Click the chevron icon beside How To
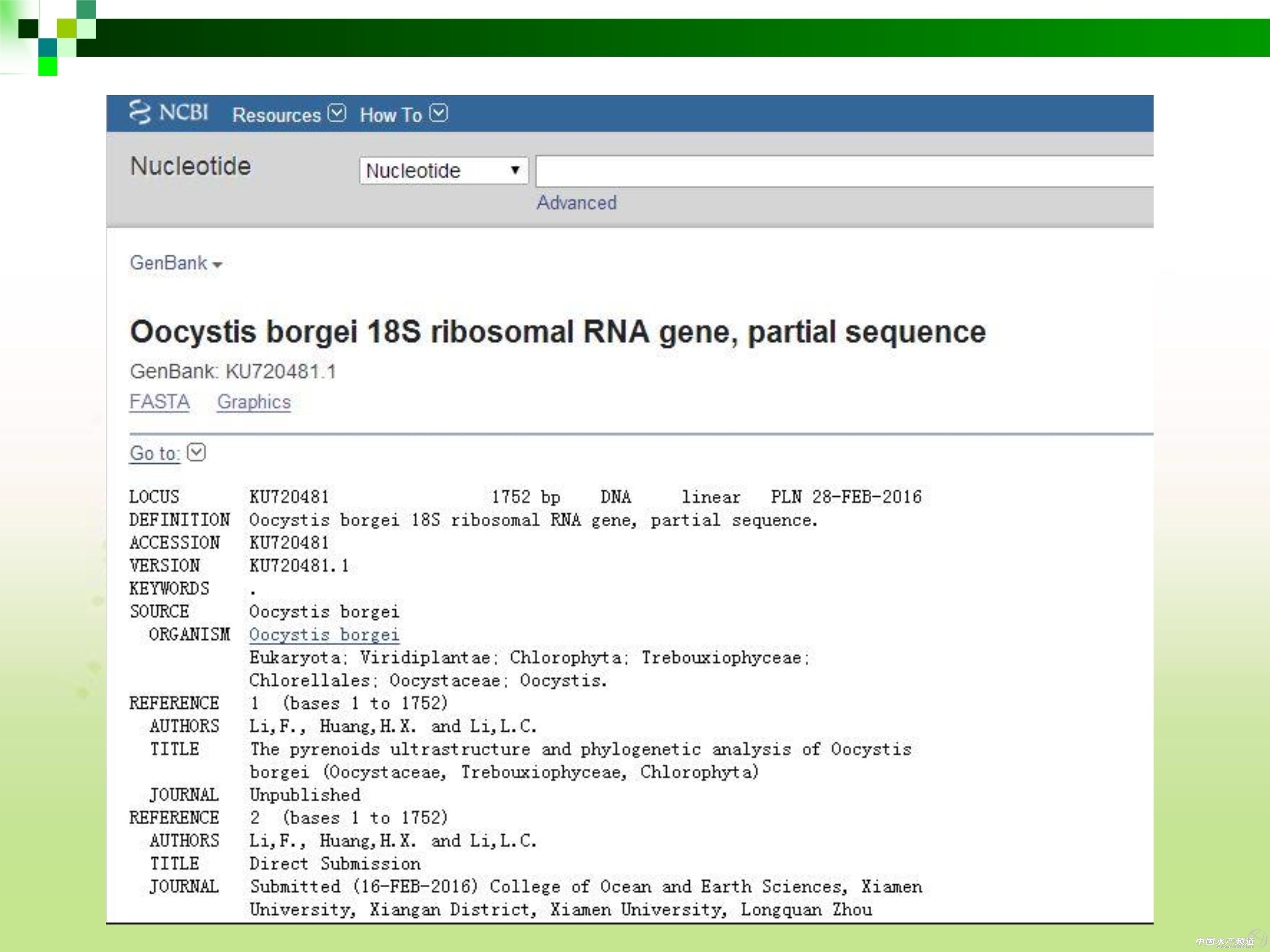The image size is (1270, 952). coord(439,113)
